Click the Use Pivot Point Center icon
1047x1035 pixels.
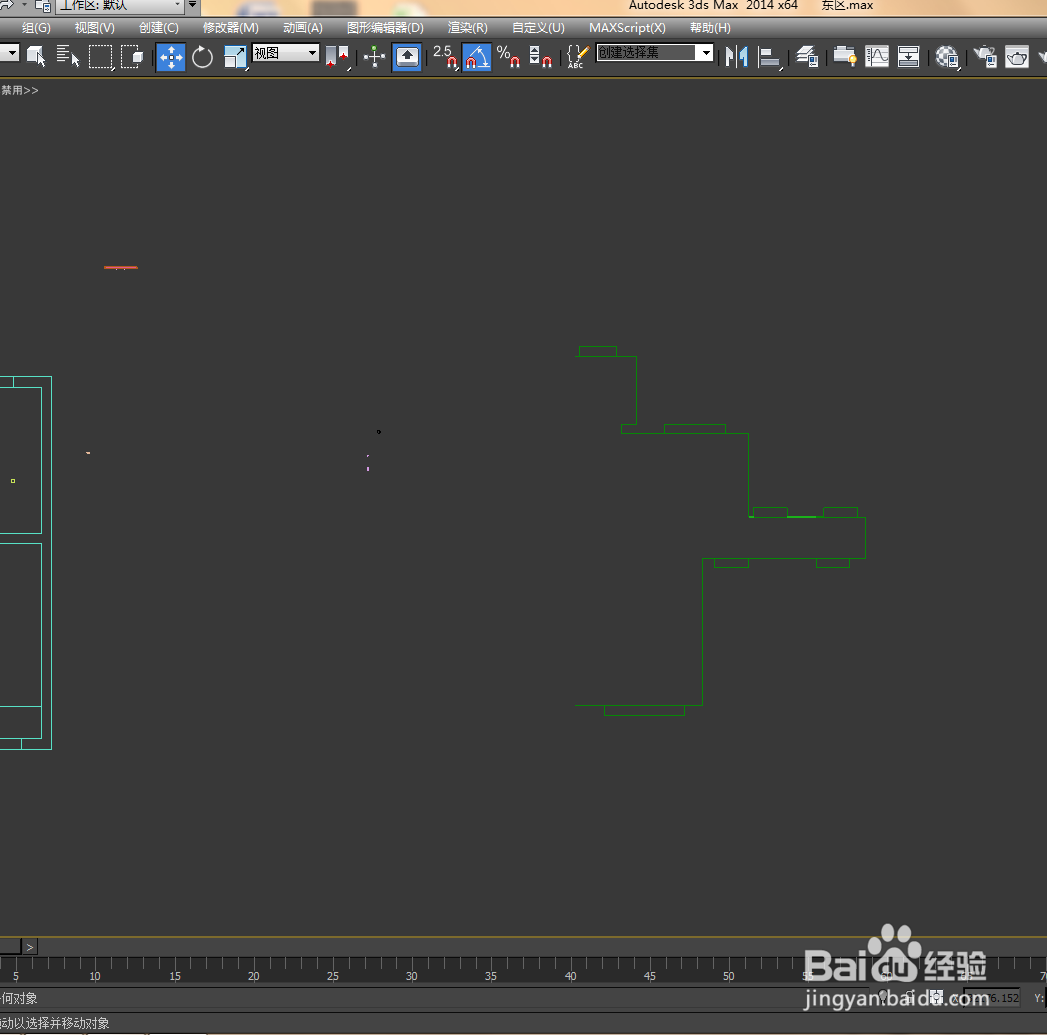337,57
